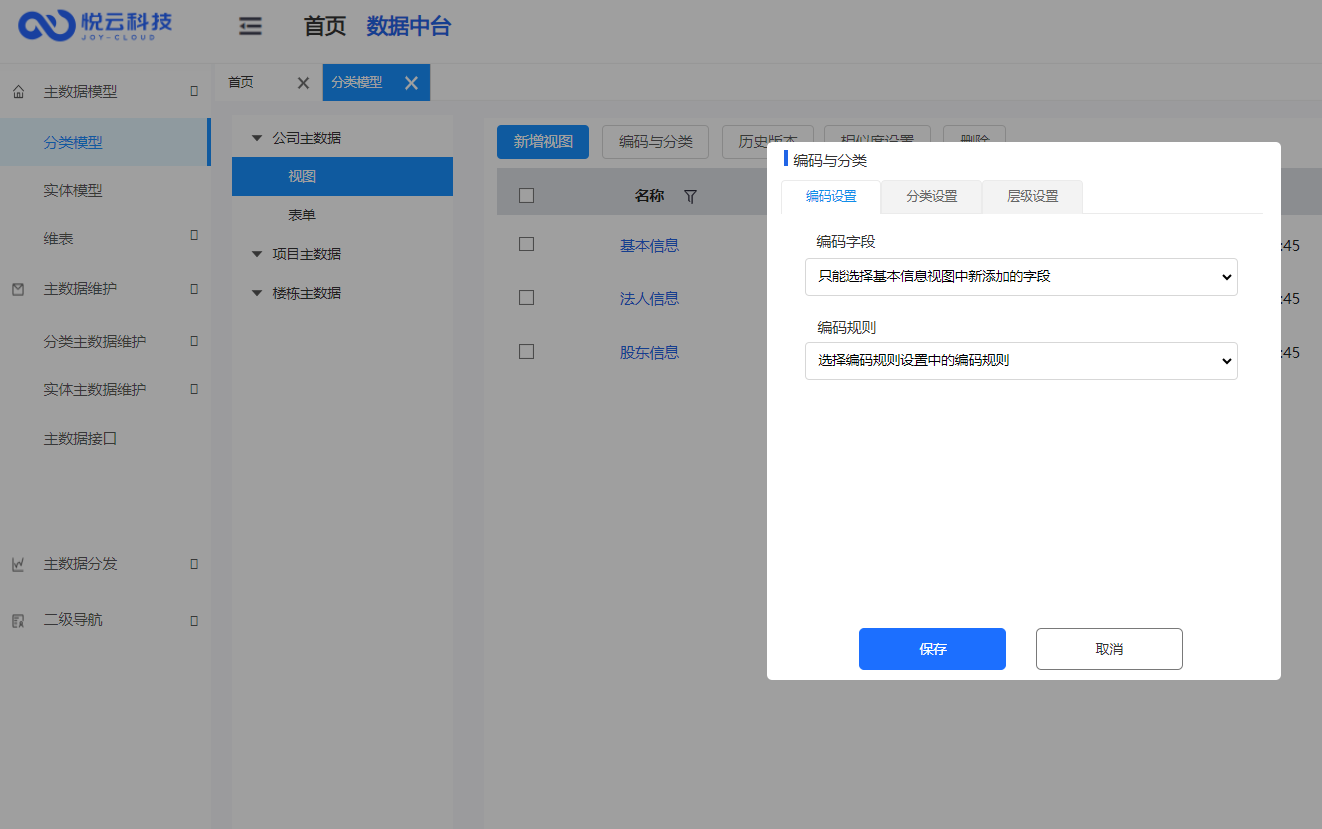Check the 股东信息 row checkbox
This screenshot has height=829, width=1322.
[x=527, y=351]
